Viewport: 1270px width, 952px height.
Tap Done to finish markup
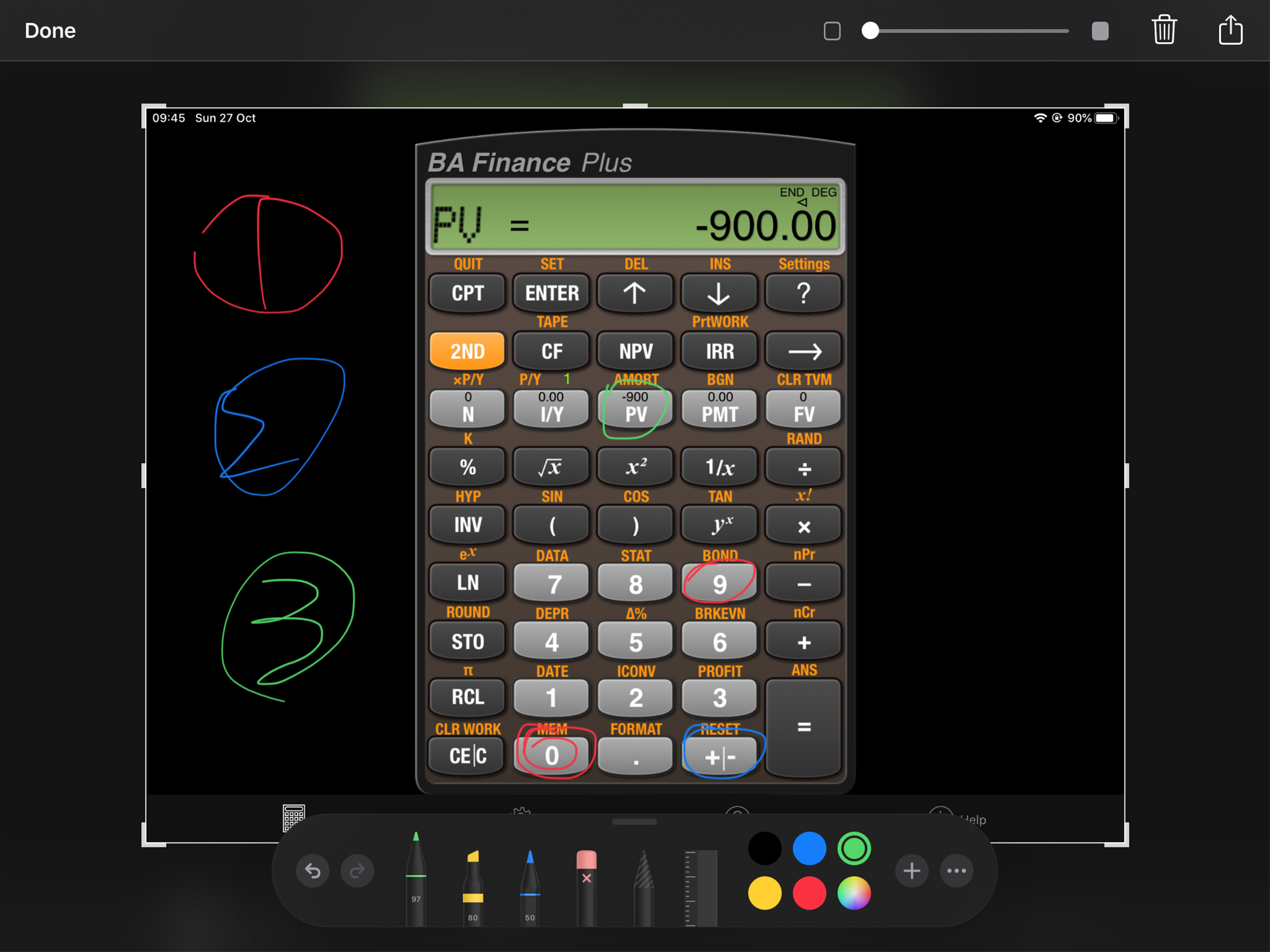click(50, 30)
